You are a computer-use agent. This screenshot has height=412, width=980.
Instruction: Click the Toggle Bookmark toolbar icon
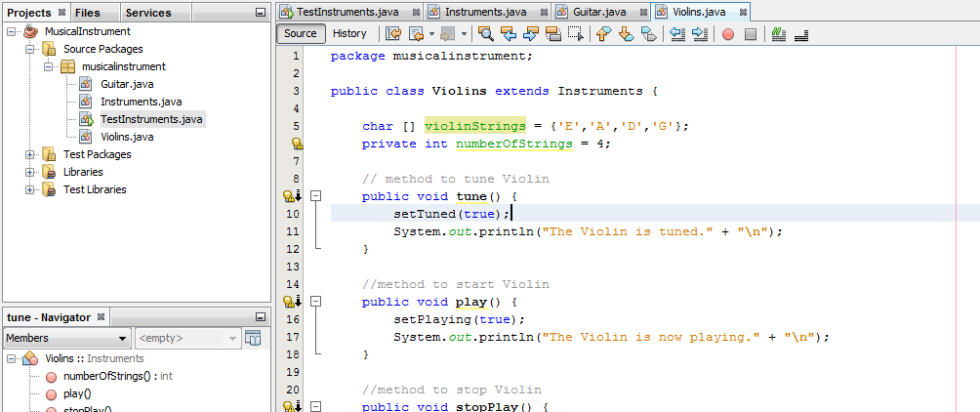coord(648,34)
